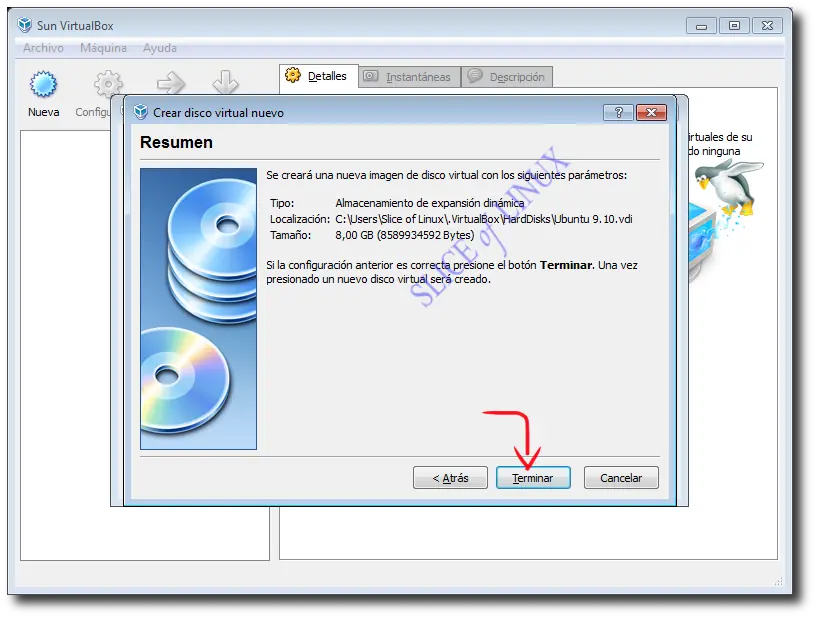The image size is (816, 618).
Task: Click the green start arrow icon
Action: pos(171,83)
